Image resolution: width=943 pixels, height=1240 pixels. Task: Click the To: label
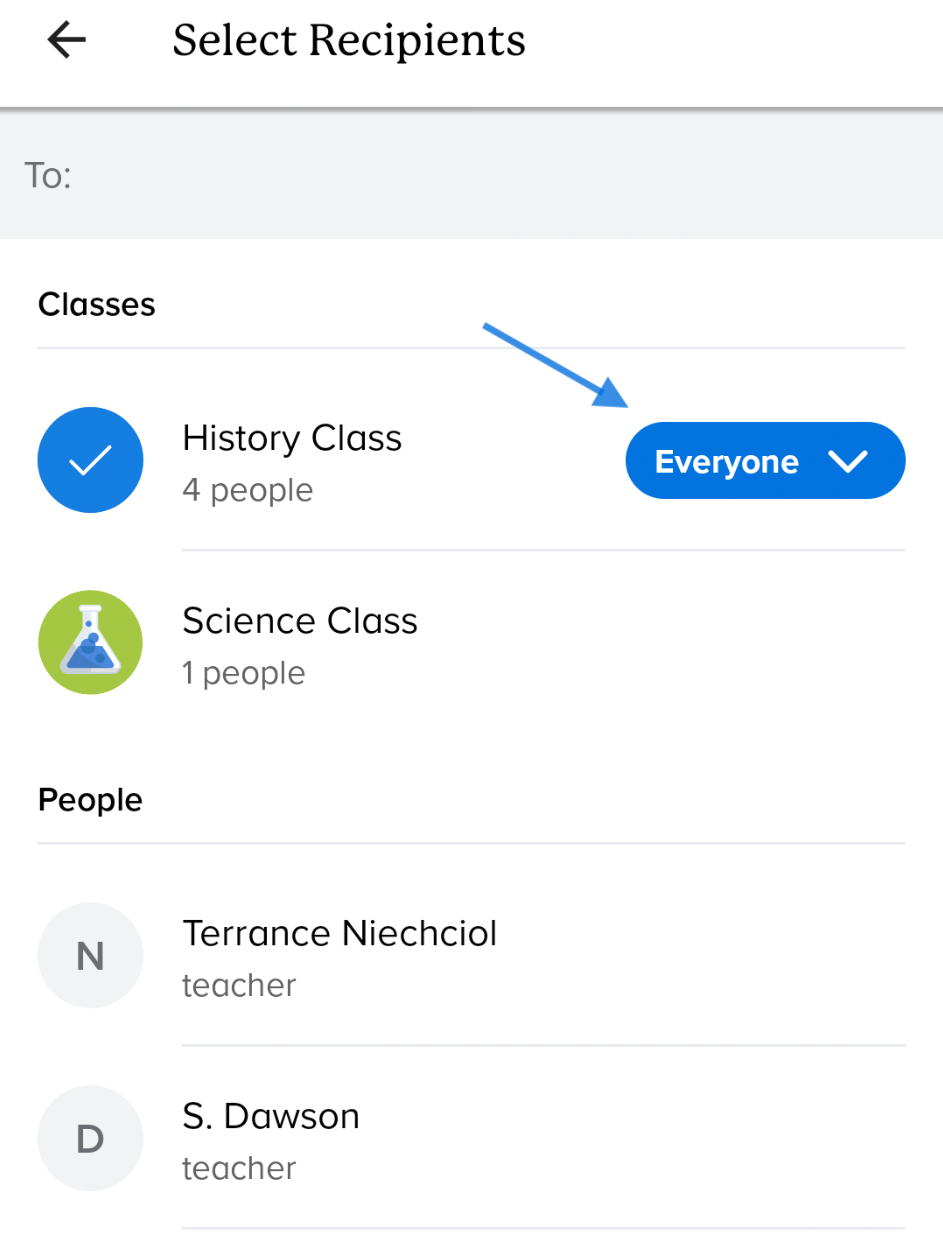point(47,176)
